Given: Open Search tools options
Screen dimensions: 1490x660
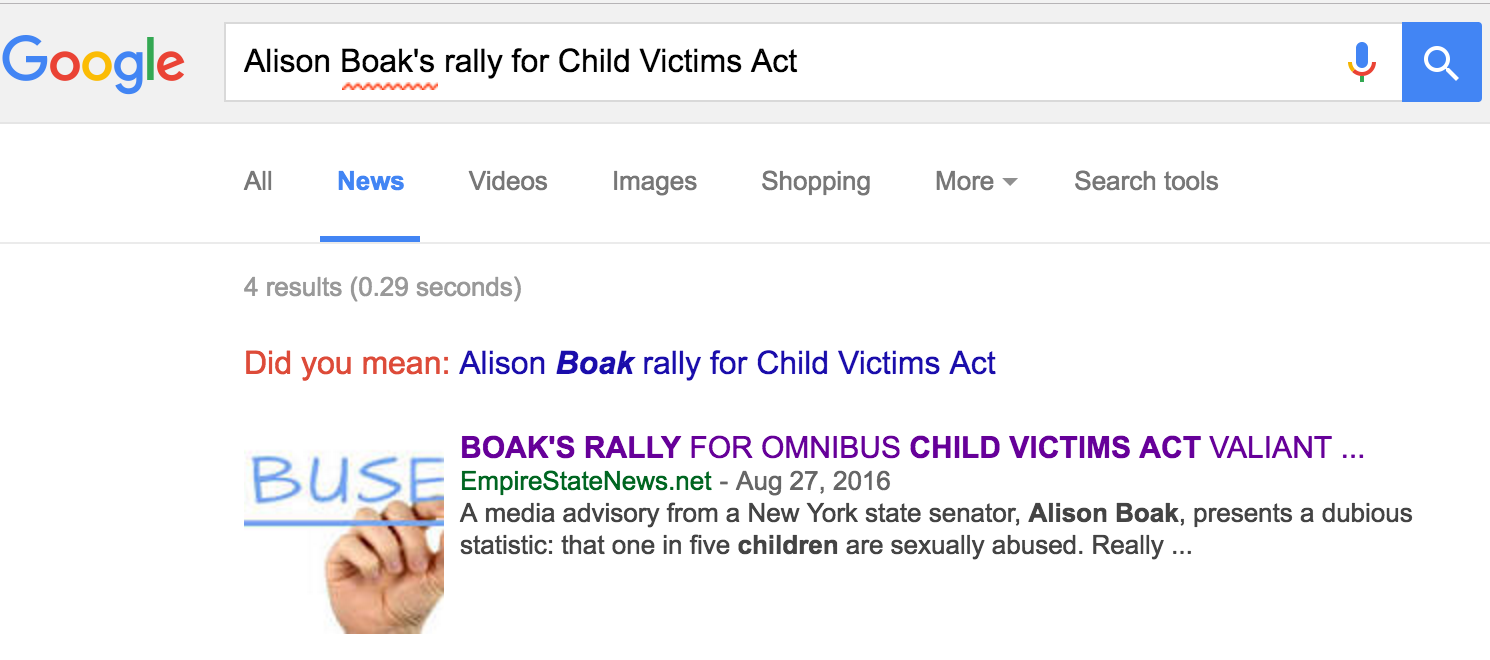Looking at the screenshot, I should [1146, 181].
